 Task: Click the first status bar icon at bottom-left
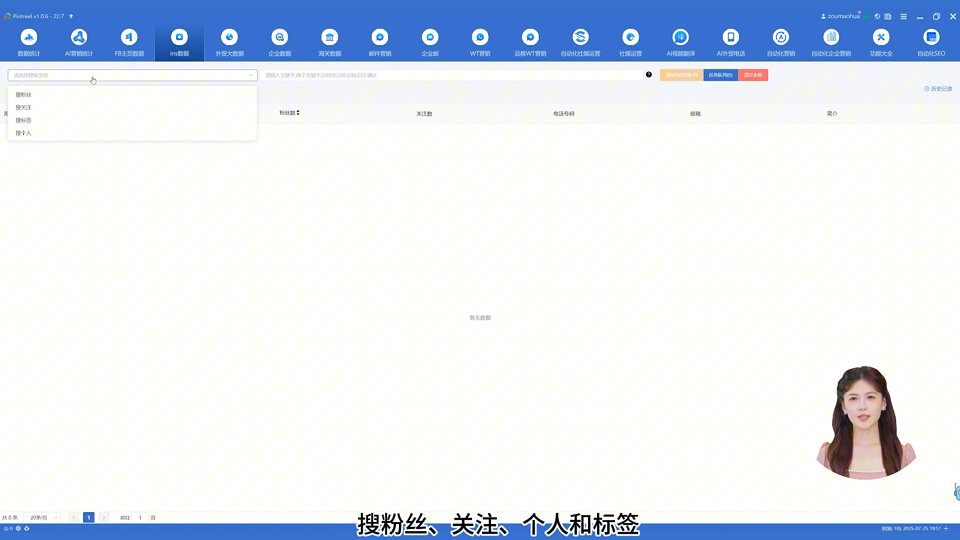pos(8,528)
